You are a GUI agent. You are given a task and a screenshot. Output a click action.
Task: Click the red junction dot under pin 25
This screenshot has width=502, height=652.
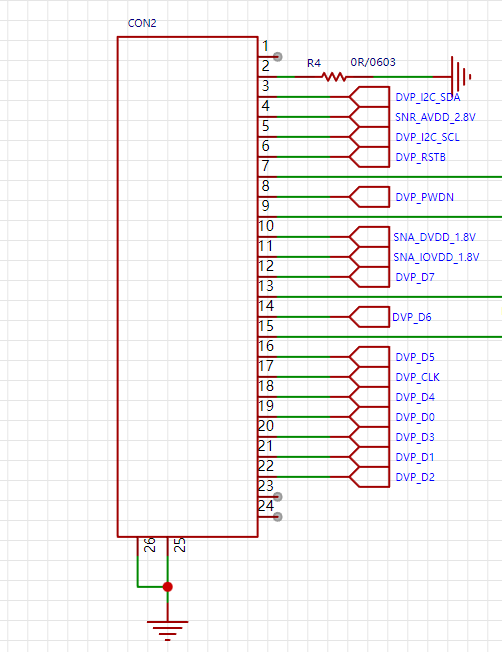pyautogui.click(x=168, y=587)
